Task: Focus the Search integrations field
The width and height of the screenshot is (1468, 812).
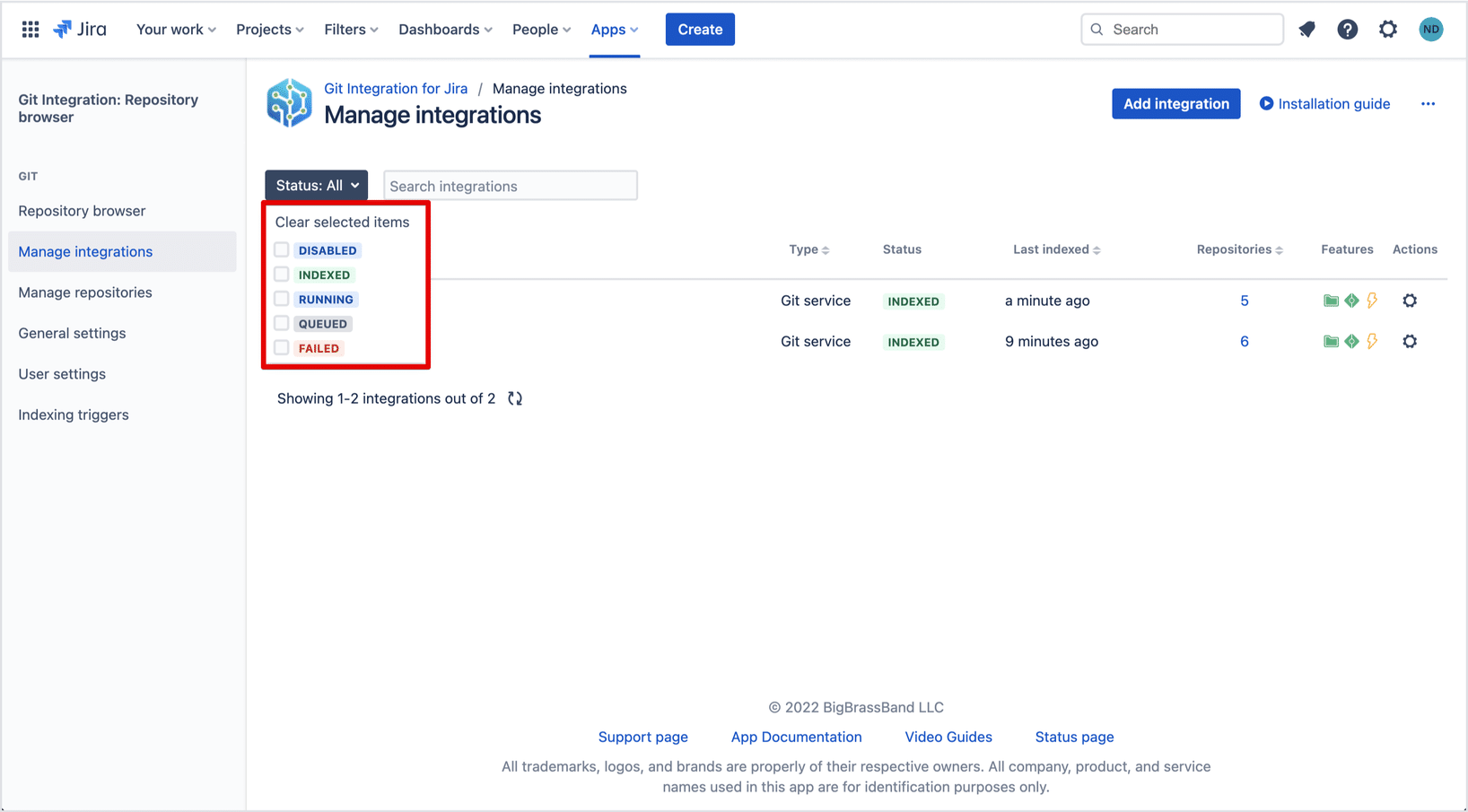Action: (x=511, y=186)
